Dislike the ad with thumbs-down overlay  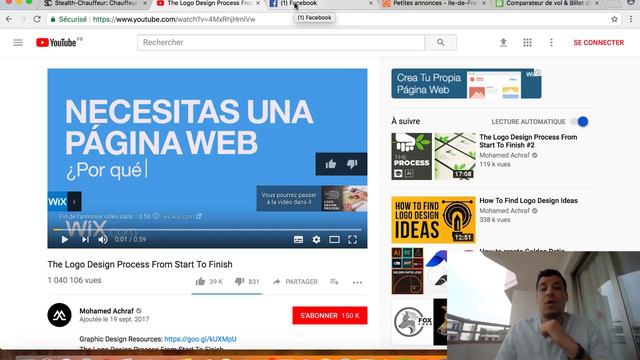[352, 164]
